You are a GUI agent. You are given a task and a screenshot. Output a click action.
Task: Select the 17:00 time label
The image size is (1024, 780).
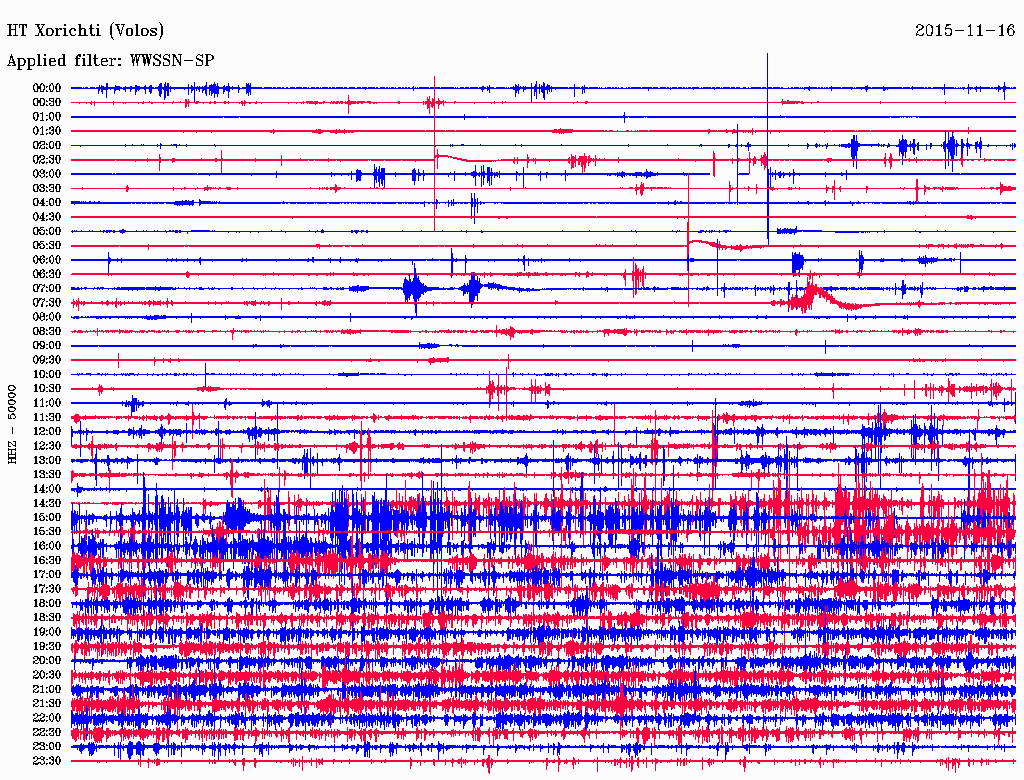[x=47, y=575]
